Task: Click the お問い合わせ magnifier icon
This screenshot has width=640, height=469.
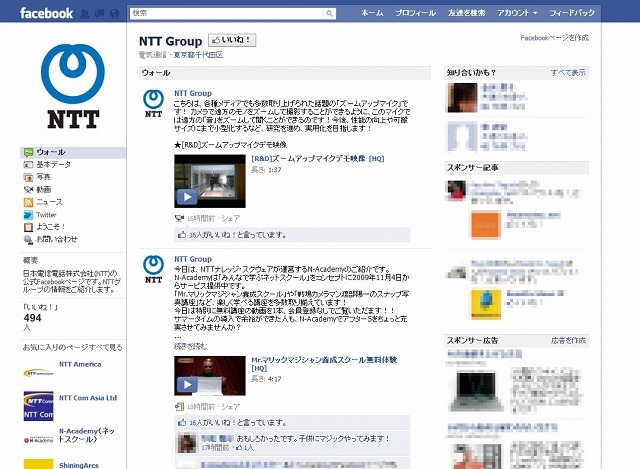Action: coord(28,240)
